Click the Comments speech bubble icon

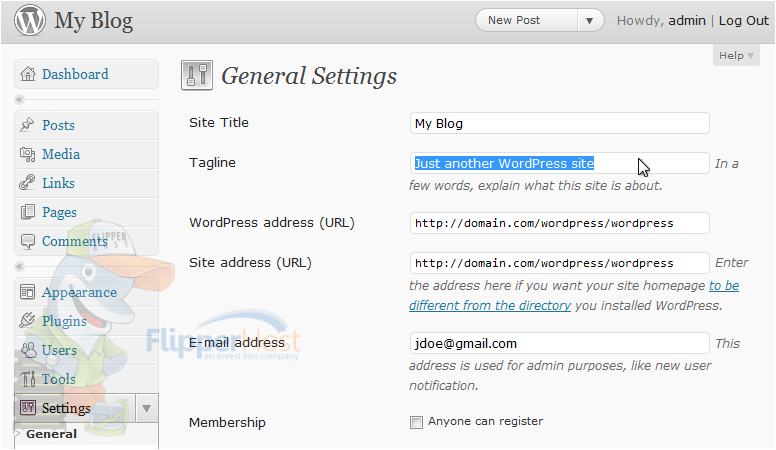click(x=28, y=241)
